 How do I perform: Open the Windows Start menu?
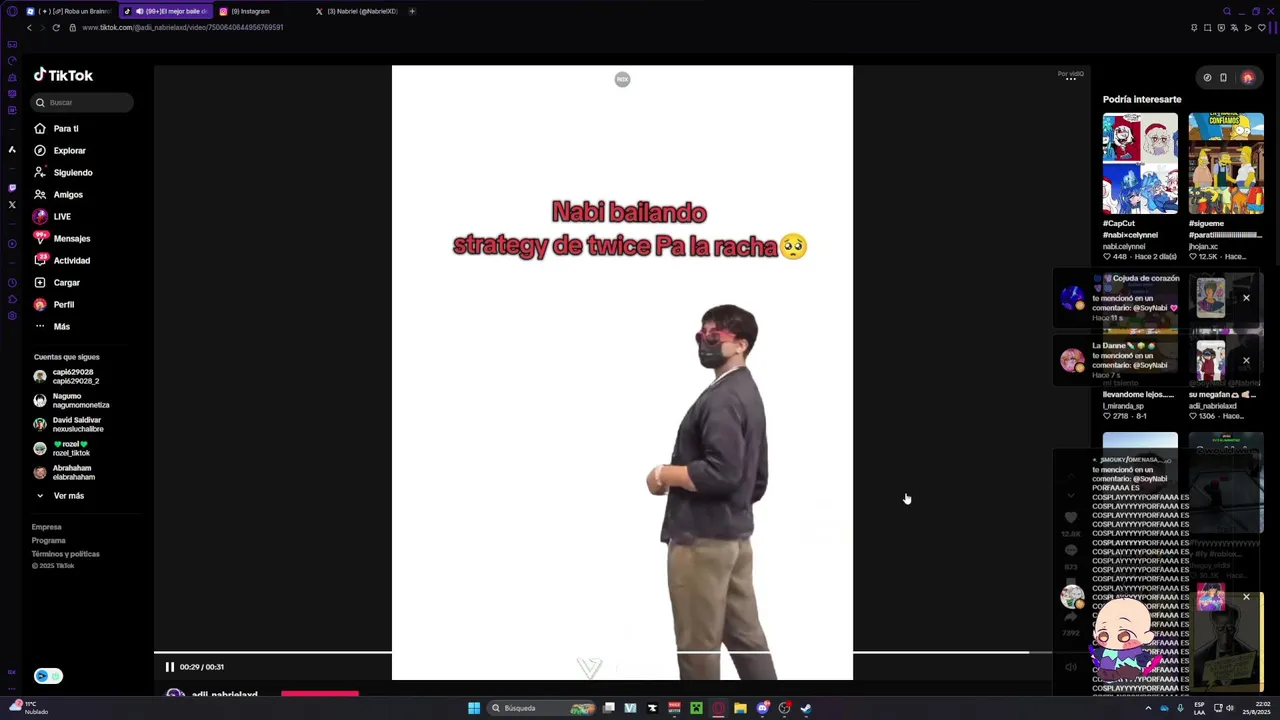pyautogui.click(x=474, y=708)
